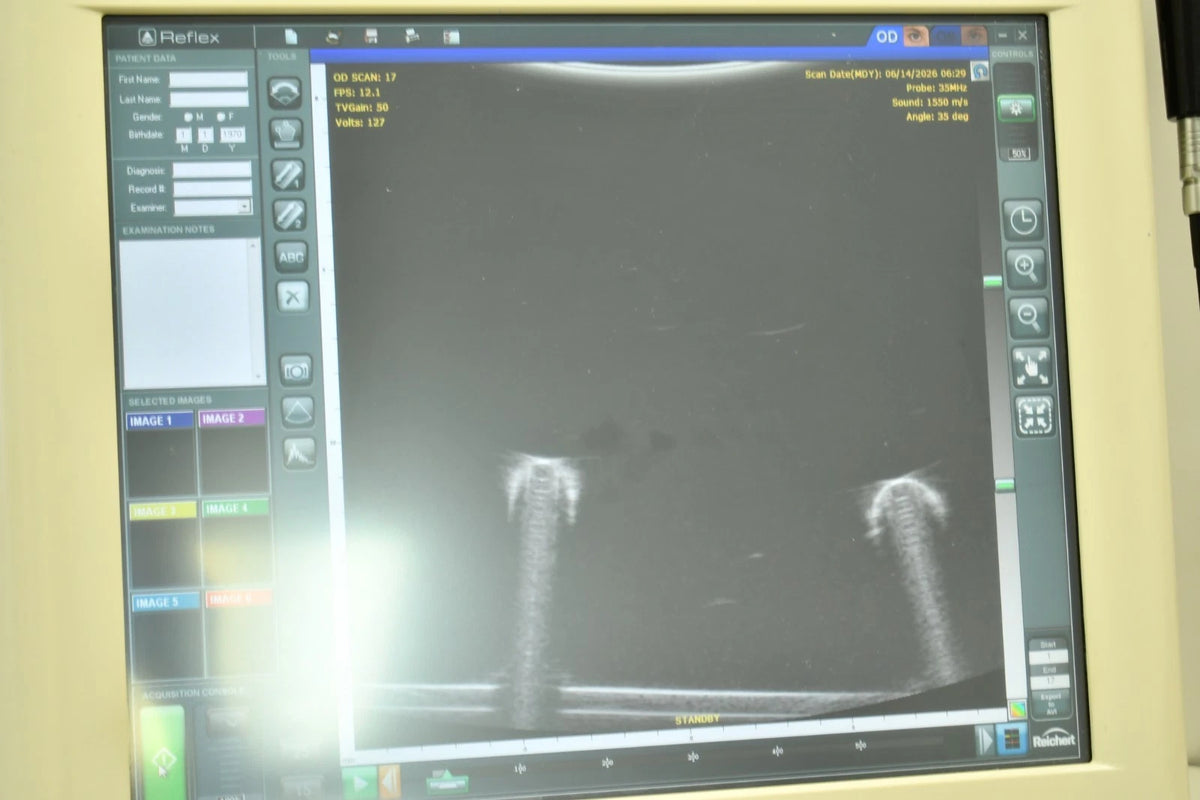Select the caliper 2 measurement tool
This screenshot has width=1200, height=800.
[x=289, y=214]
